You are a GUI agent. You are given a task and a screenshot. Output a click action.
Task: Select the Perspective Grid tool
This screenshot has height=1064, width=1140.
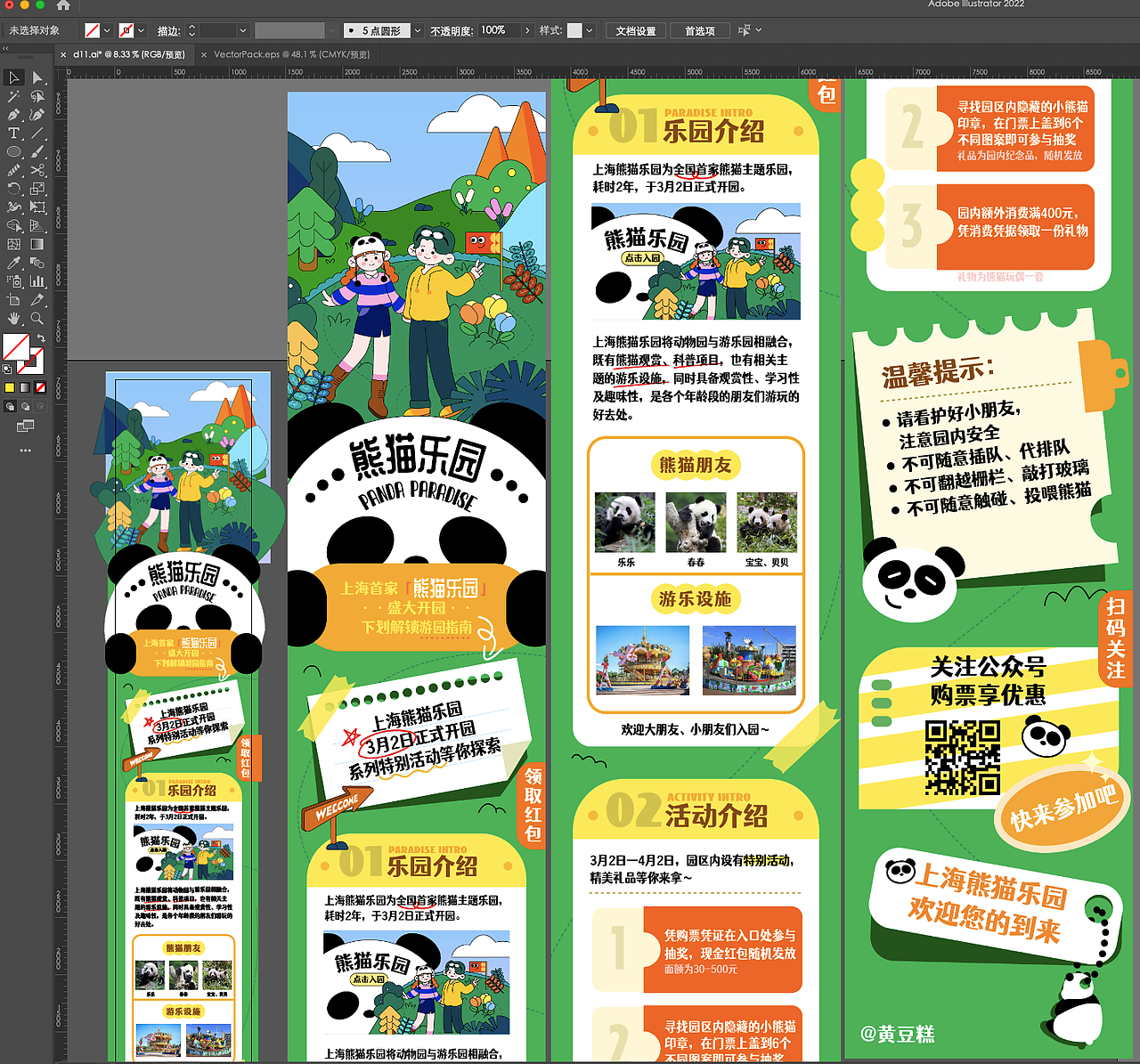coord(37,226)
